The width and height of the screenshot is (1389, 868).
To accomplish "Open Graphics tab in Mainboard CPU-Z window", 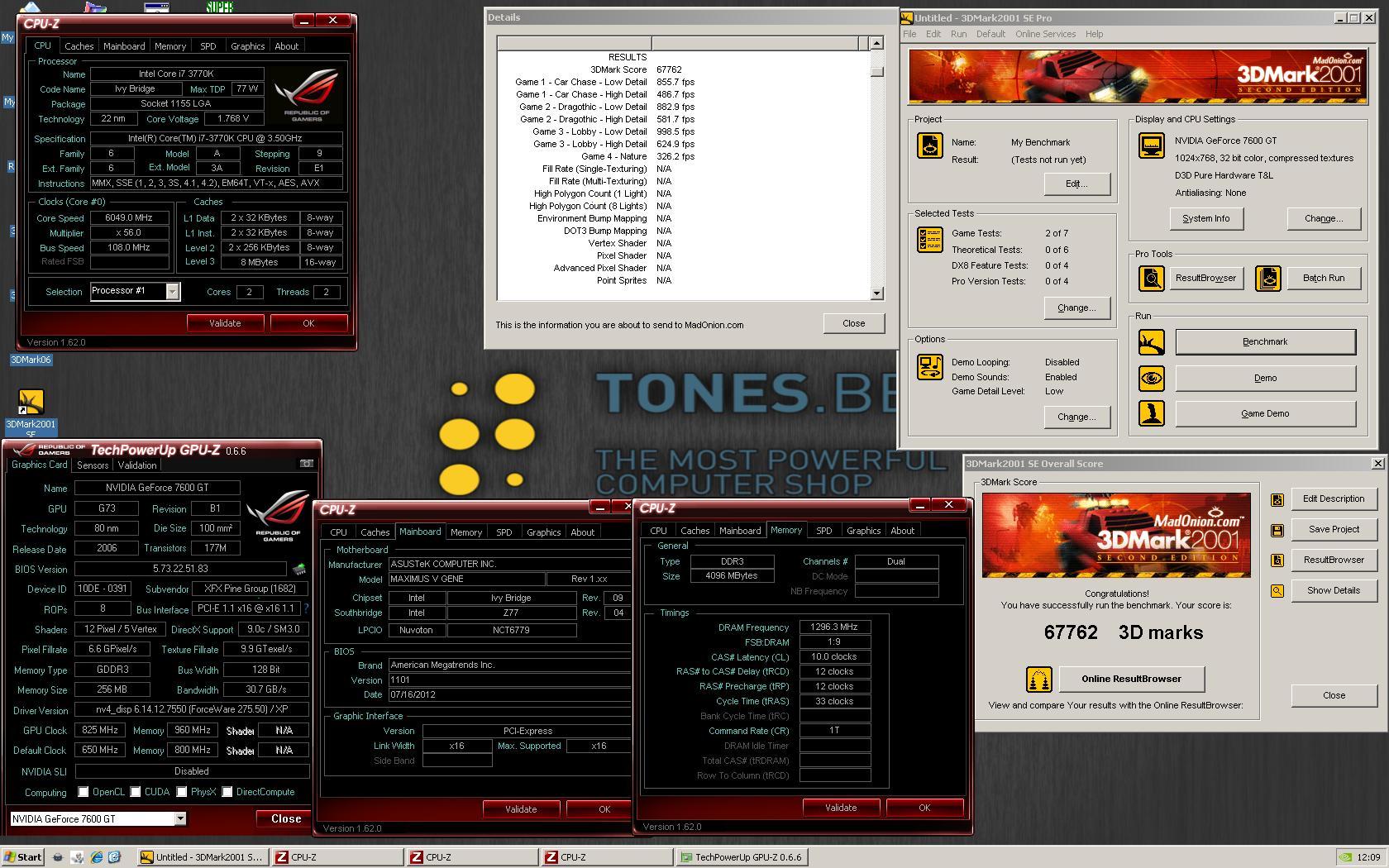I will coord(543,532).
